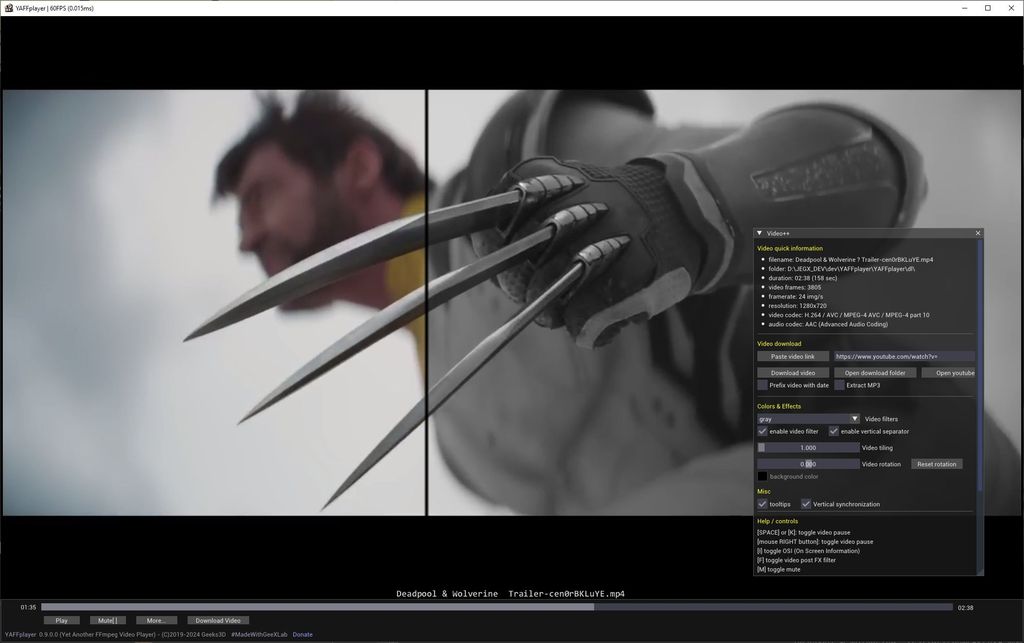The height and width of the screenshot is (643, 1024).
Task: Enable Prefix video with date checkbox
Action: click(762, 385)
